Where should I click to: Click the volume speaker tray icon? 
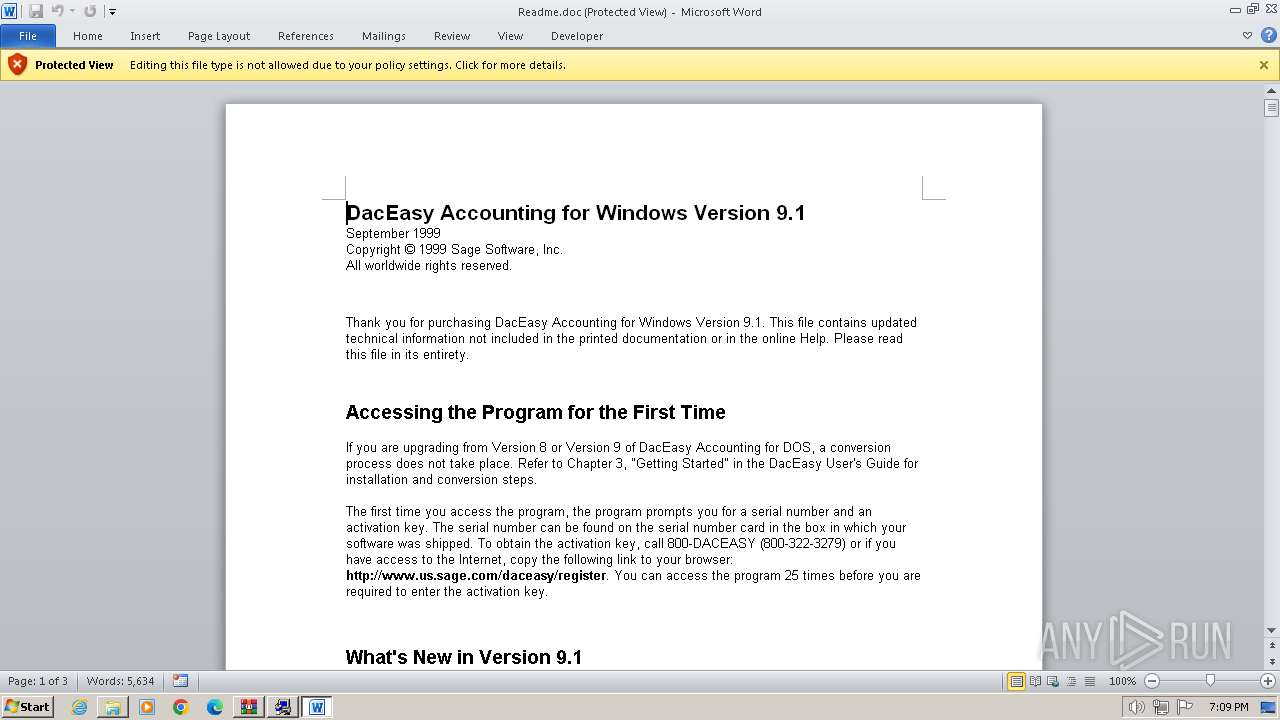click(1137, 707)
